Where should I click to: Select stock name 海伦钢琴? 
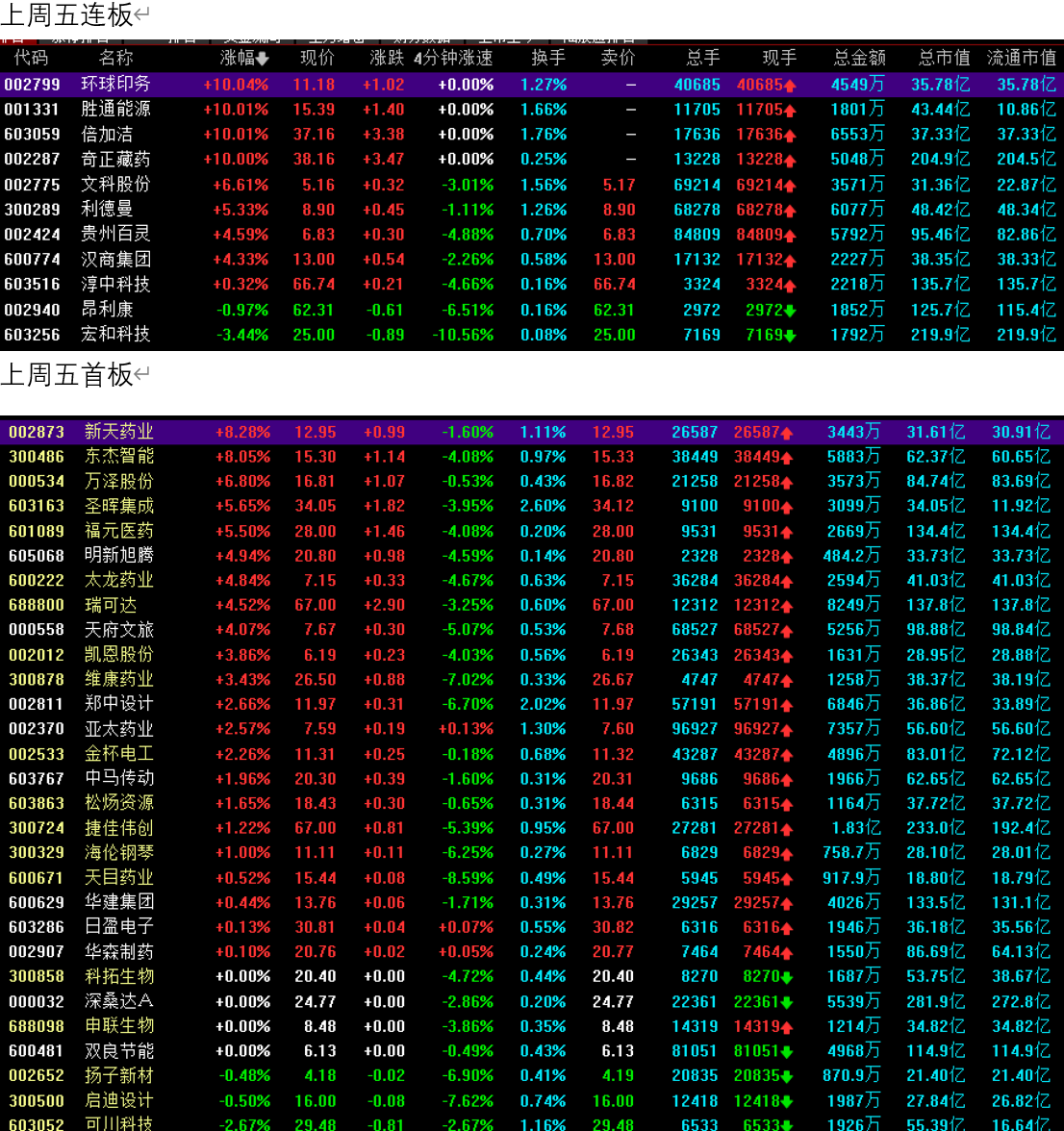point(119,852)
